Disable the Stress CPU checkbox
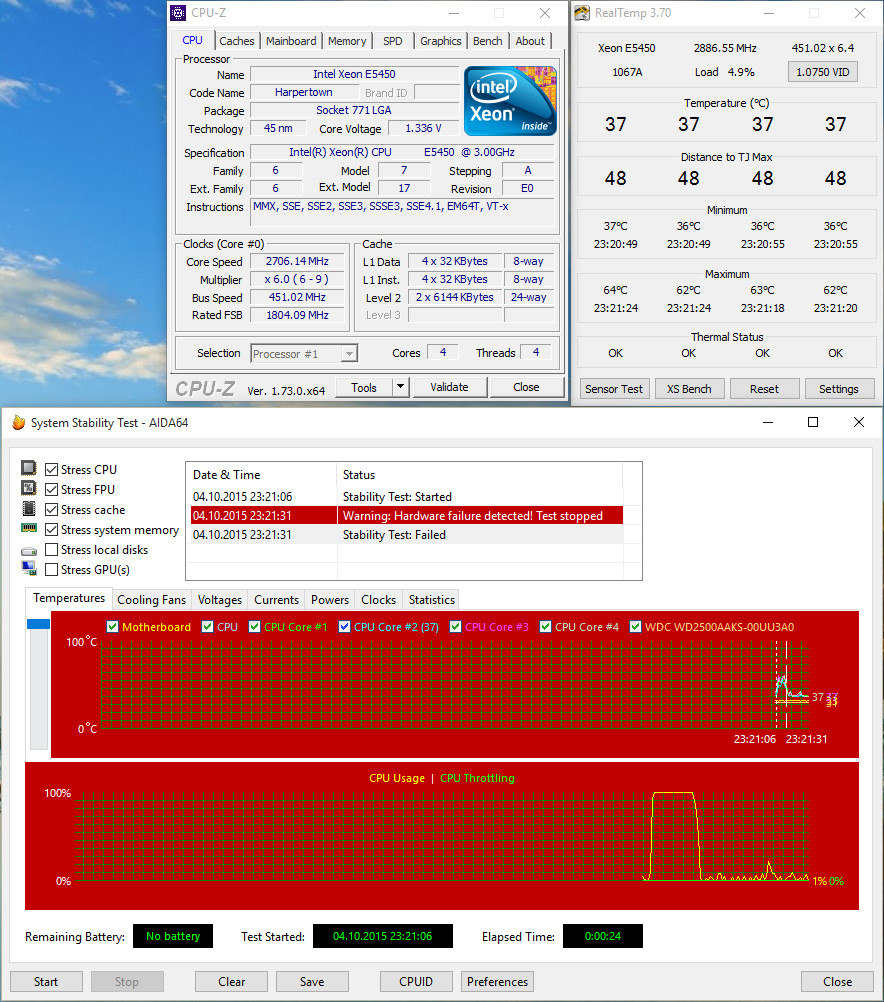 (52, 470)
